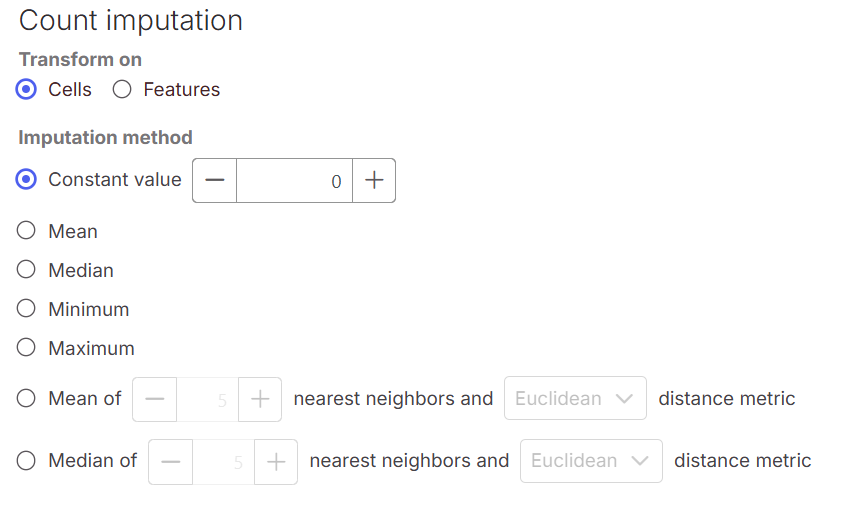Select the Cells radio button
The width and height of the screenshot is (861, 523).
(x=28, y=90)
